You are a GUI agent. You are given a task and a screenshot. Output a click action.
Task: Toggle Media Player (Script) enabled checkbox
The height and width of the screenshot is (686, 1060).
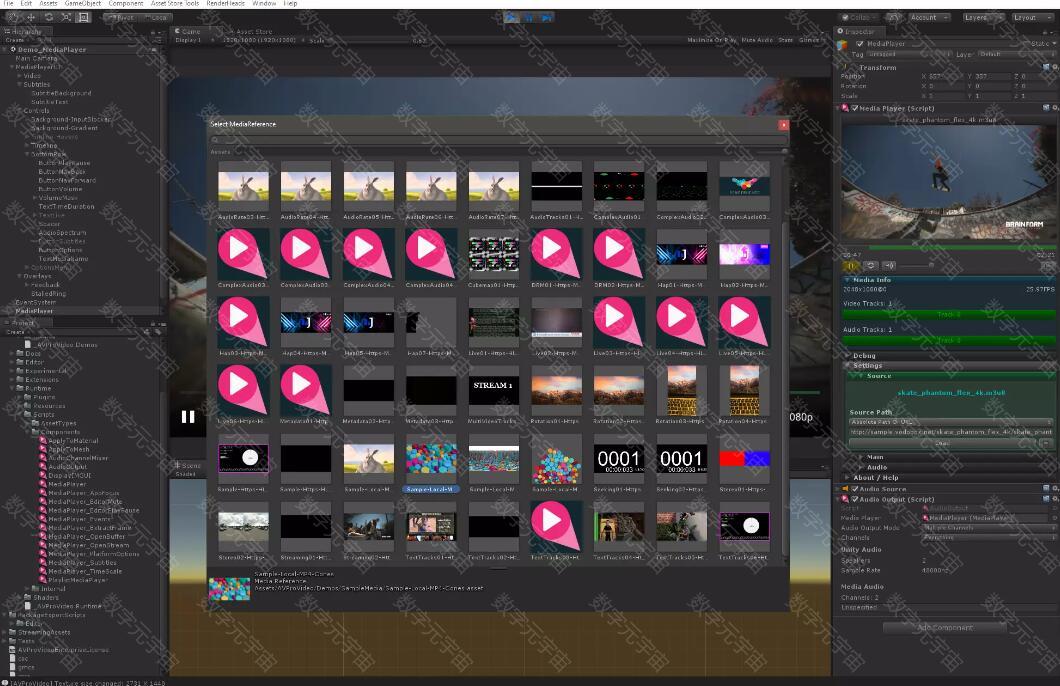point(854,108)
